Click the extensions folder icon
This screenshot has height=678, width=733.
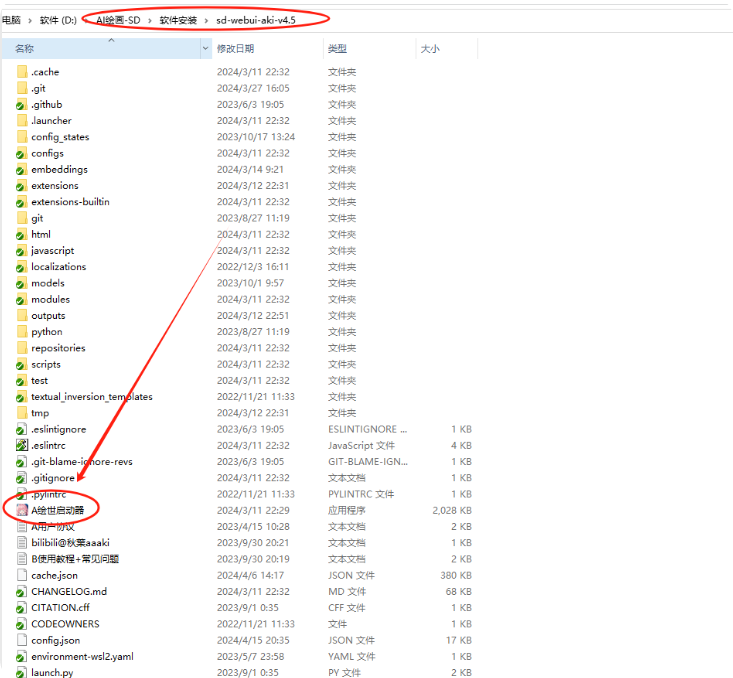(x=22, y=186)
